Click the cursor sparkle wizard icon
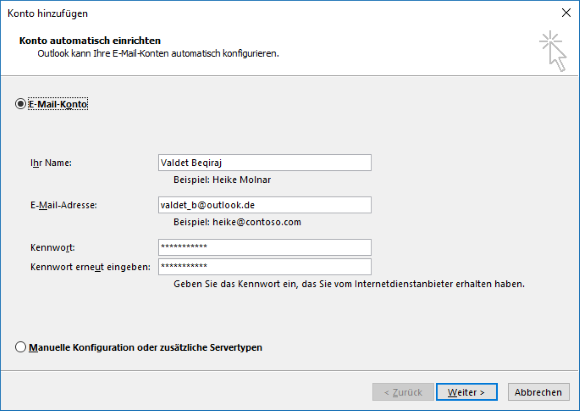 tap(553, 51)
